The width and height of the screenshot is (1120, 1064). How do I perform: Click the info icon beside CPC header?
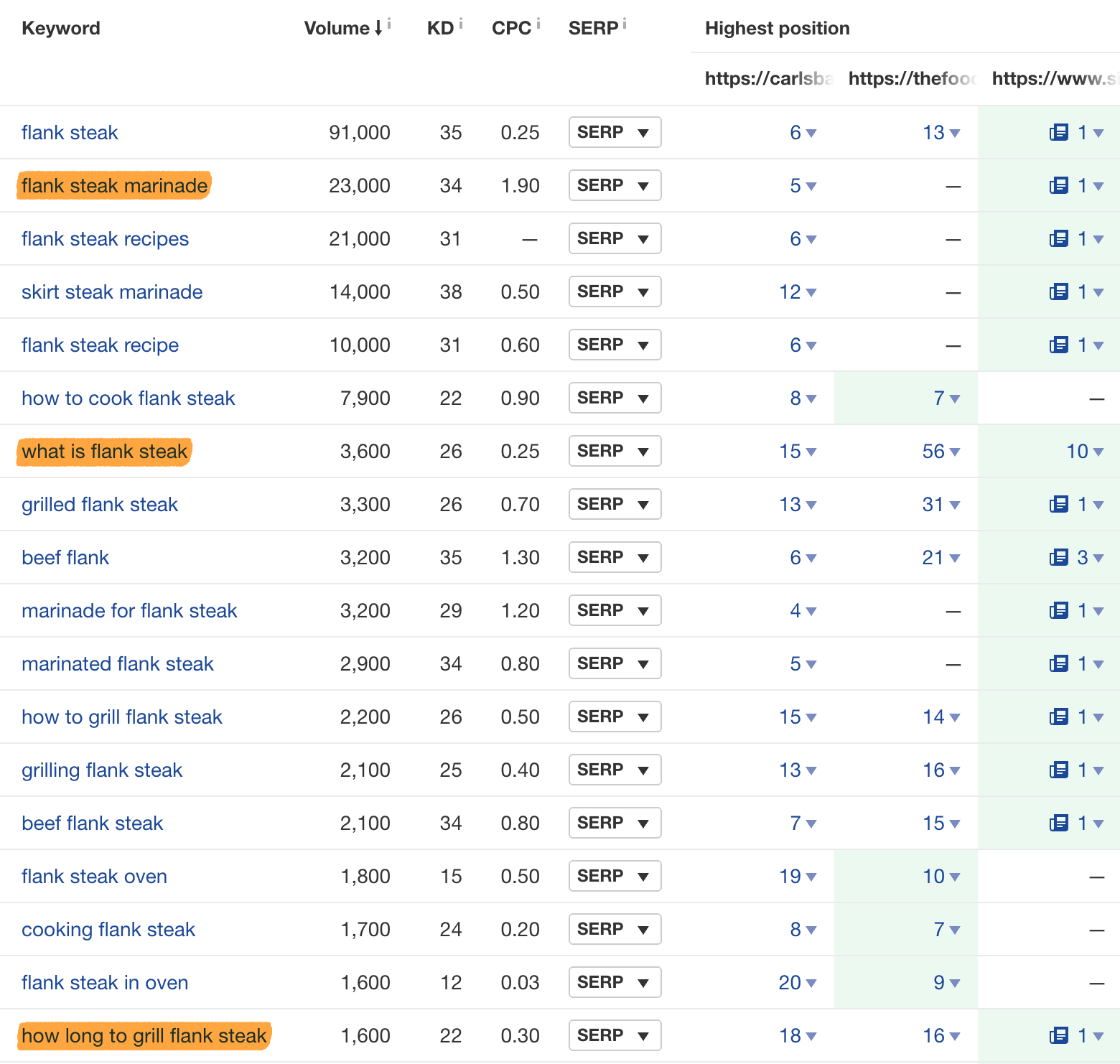538,24
